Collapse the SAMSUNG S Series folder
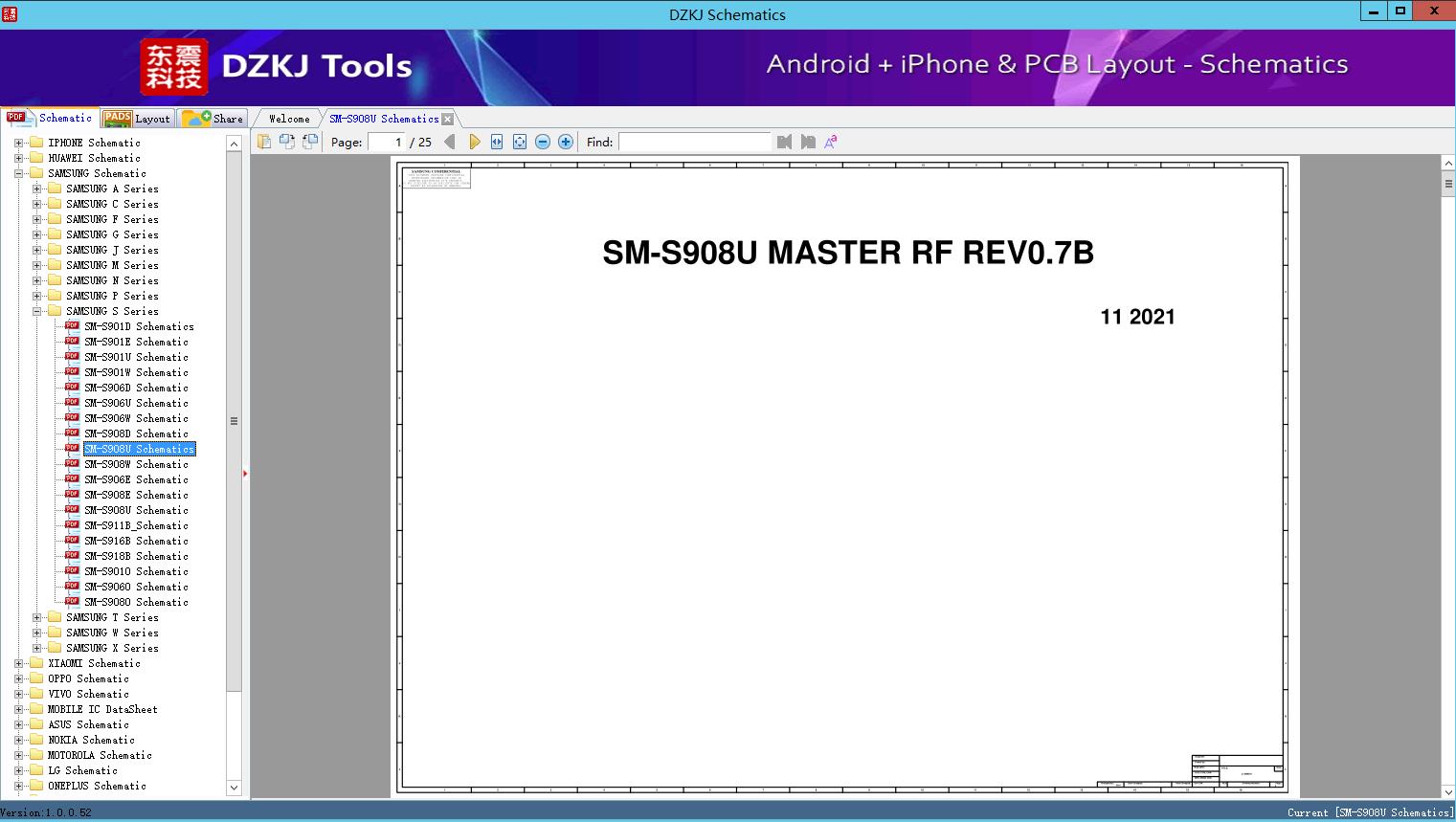The width and height of the screenshot is (1456, 822). 36,311
